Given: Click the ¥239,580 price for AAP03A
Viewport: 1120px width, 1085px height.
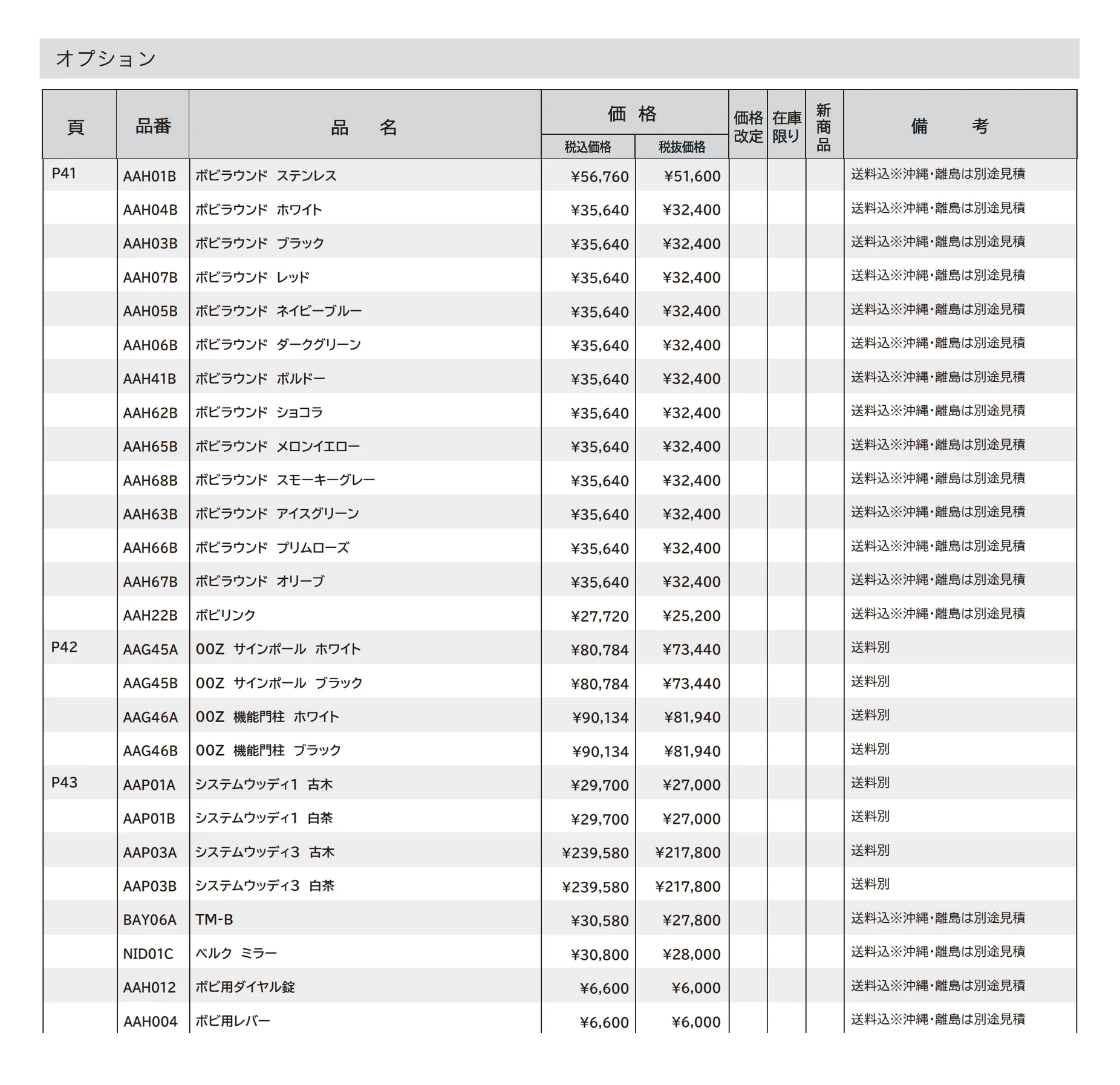Looking at the screenshot, I should 596,853.
